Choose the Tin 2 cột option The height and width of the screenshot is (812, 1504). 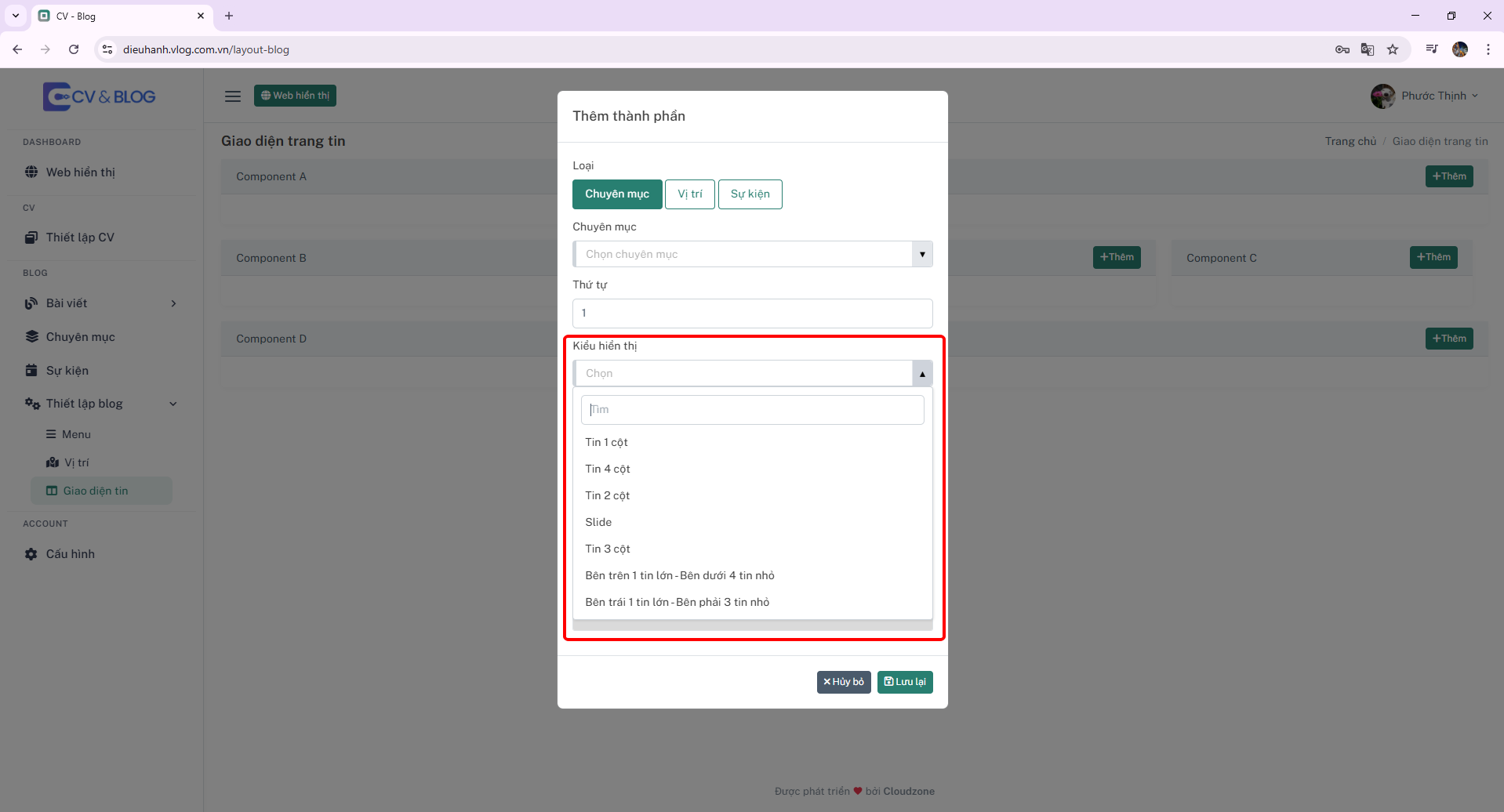click(753, 495)
